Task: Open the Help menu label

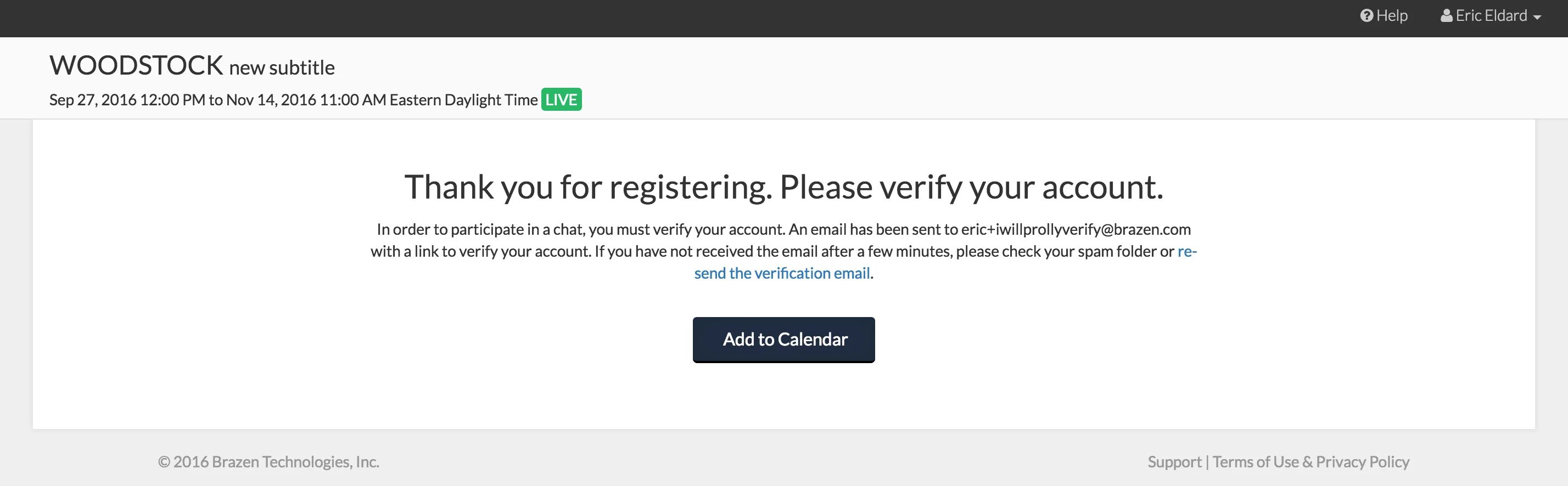Action: pyautogui.click(x=1391, y=16)
